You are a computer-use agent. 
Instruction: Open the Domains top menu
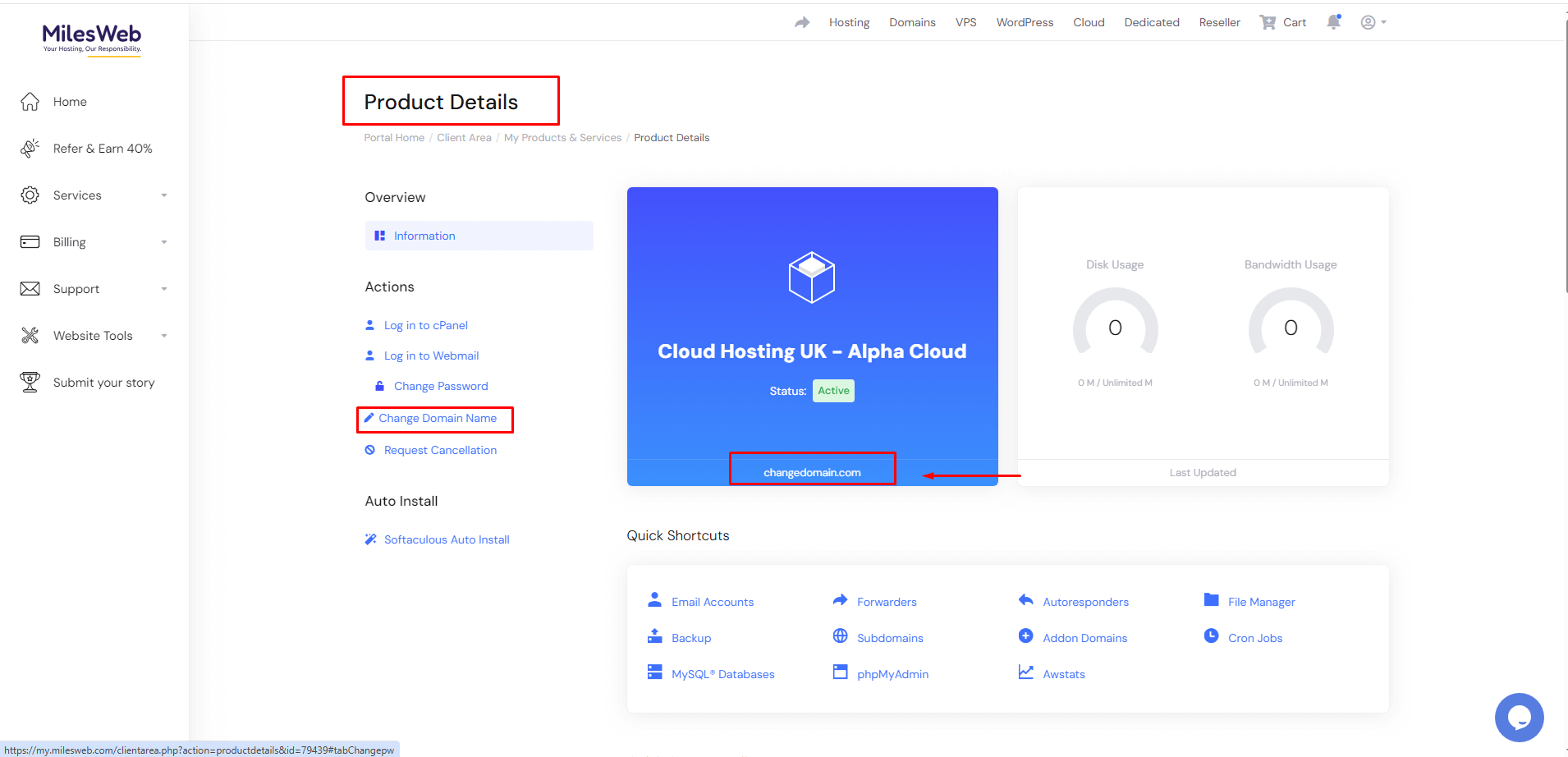pos(912,22)
